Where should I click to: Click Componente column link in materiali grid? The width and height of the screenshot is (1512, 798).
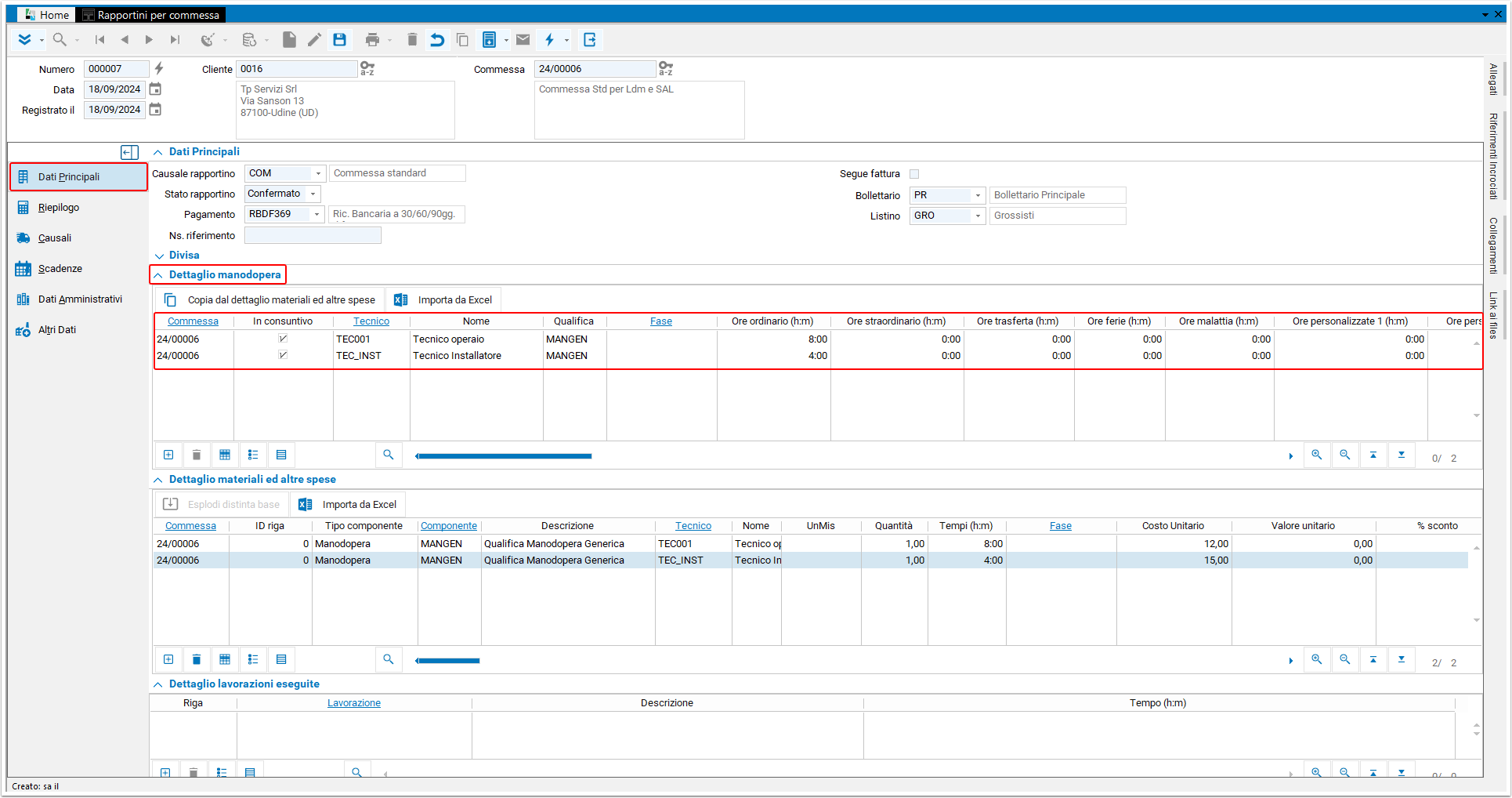coord(449,526)
